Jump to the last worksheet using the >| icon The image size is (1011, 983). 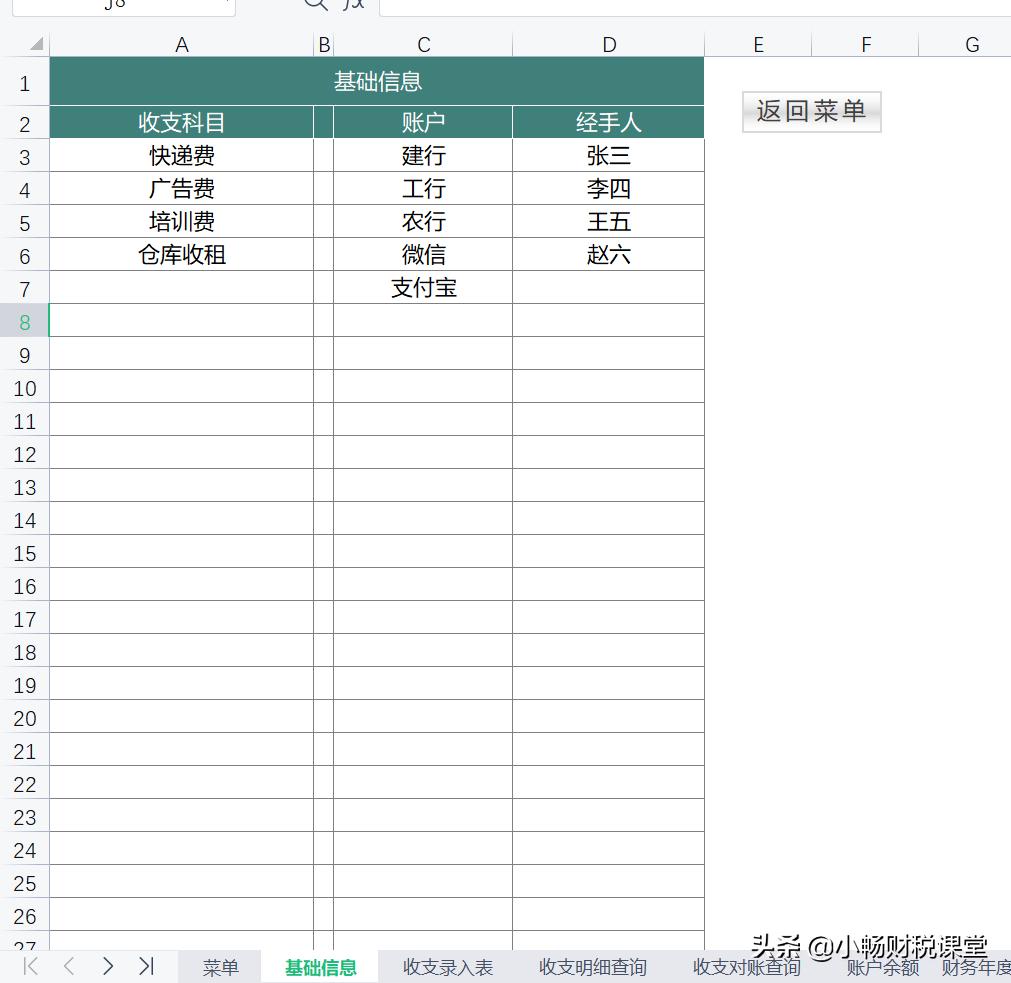click(147, 966)
